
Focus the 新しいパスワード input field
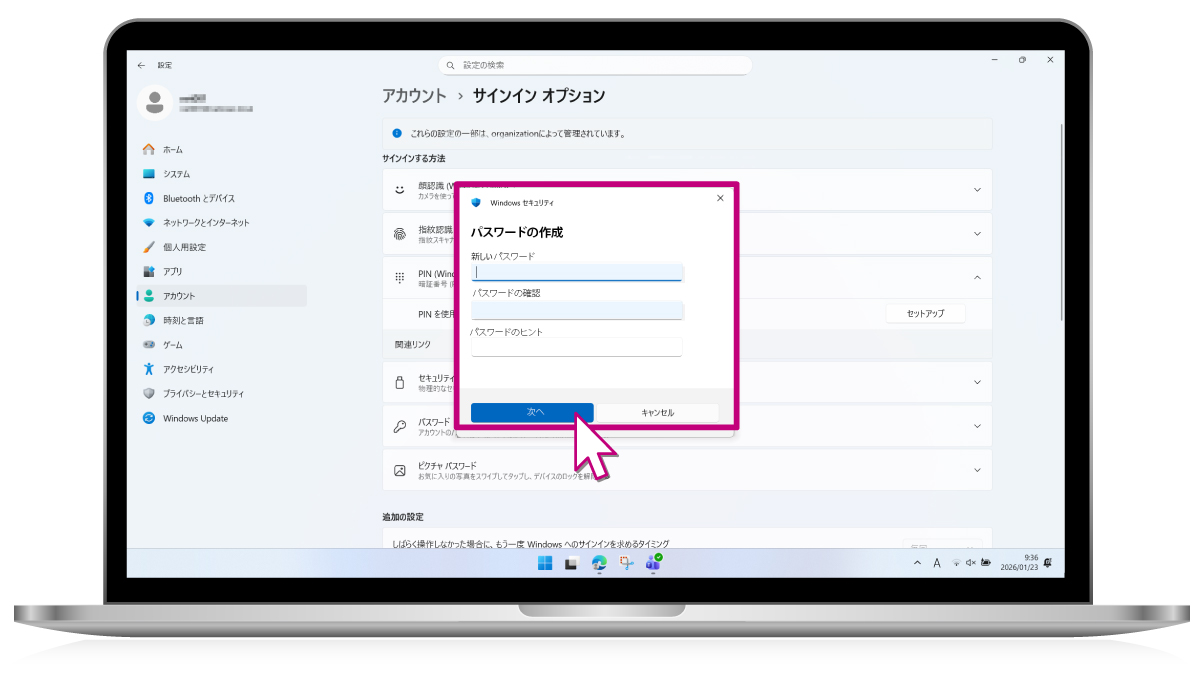pyautogui.click(x=577, y=272)
